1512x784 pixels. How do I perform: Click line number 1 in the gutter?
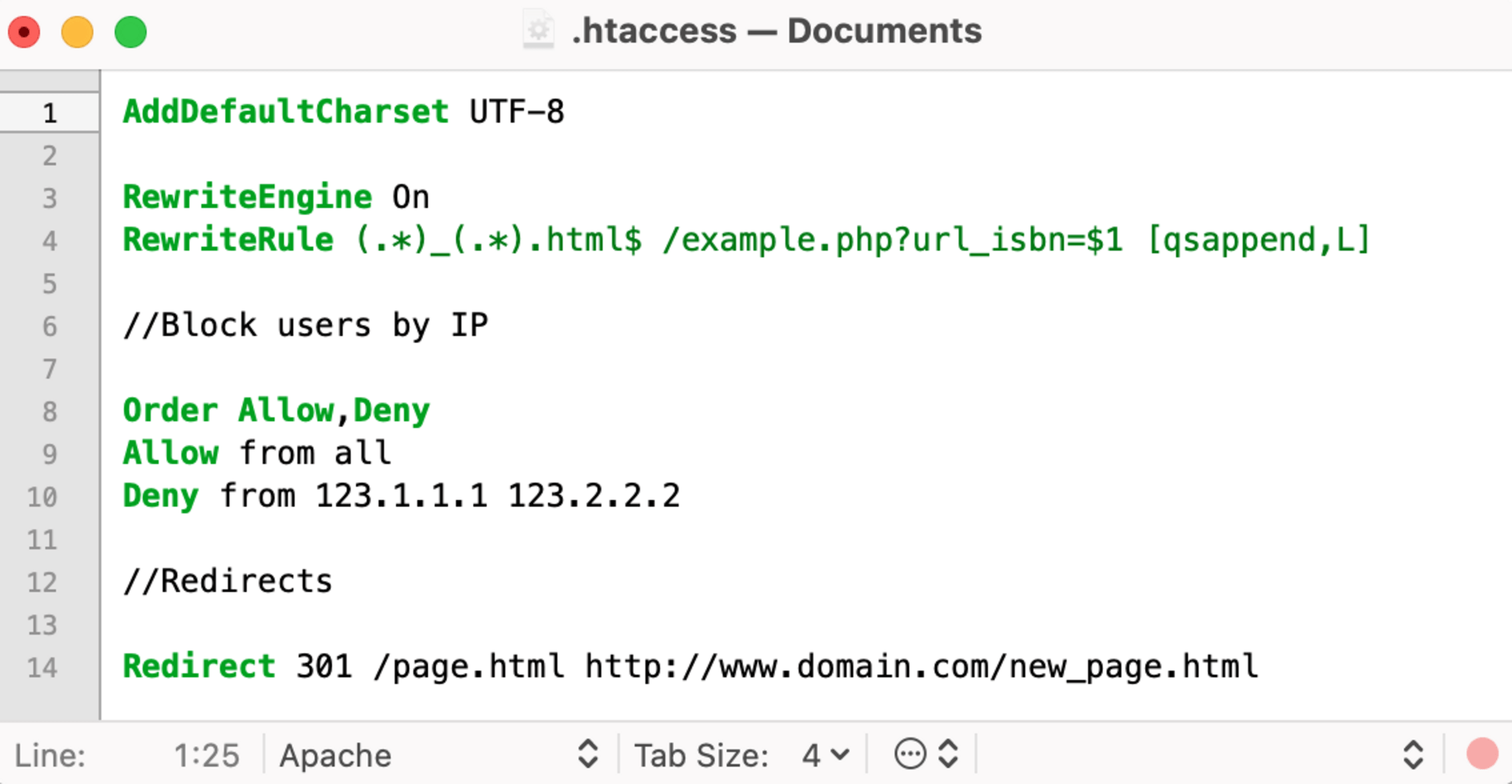pos(49,113)
